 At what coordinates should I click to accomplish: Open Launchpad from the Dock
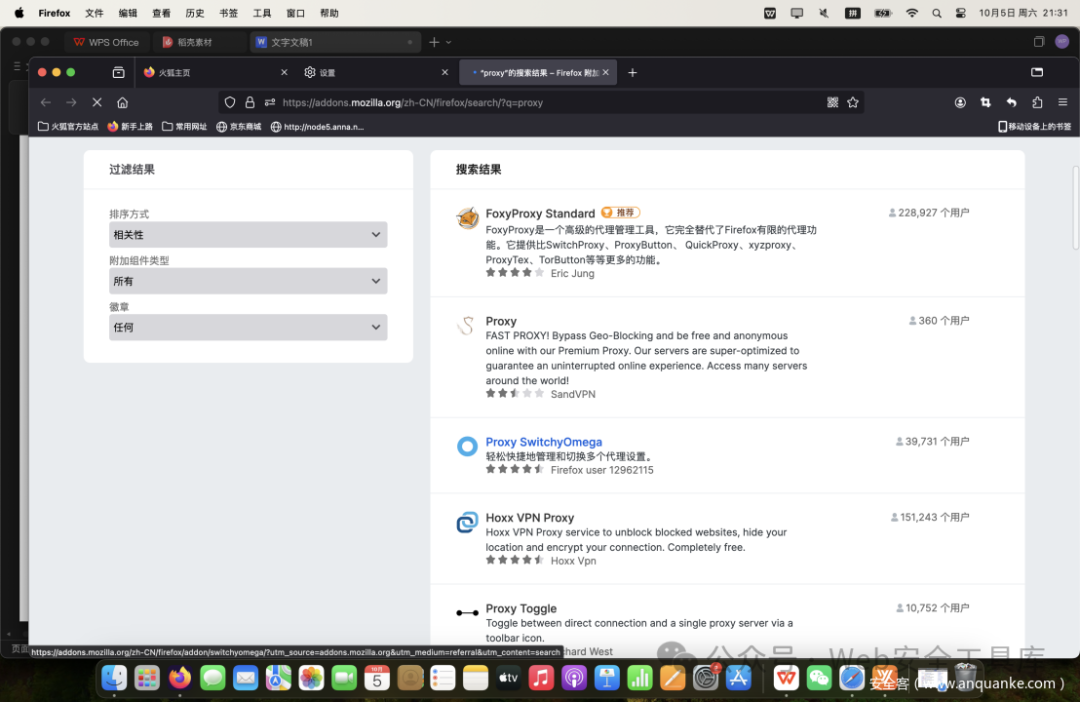click(147, 678)
